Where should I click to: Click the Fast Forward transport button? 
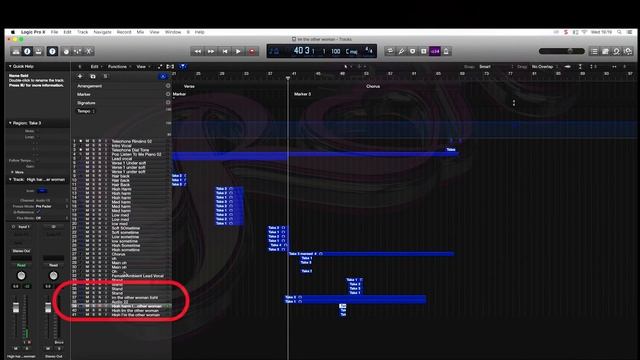tap(211, 51)
